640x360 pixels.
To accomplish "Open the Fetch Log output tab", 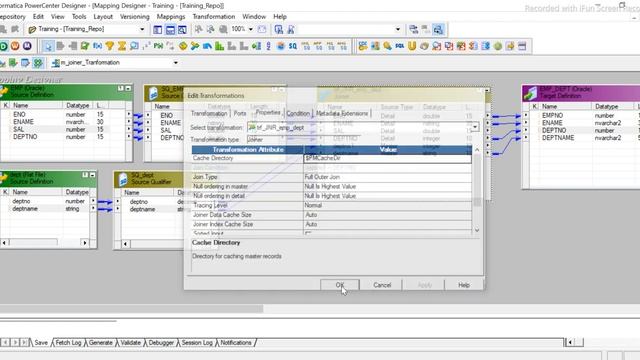I will coord(68,343).
